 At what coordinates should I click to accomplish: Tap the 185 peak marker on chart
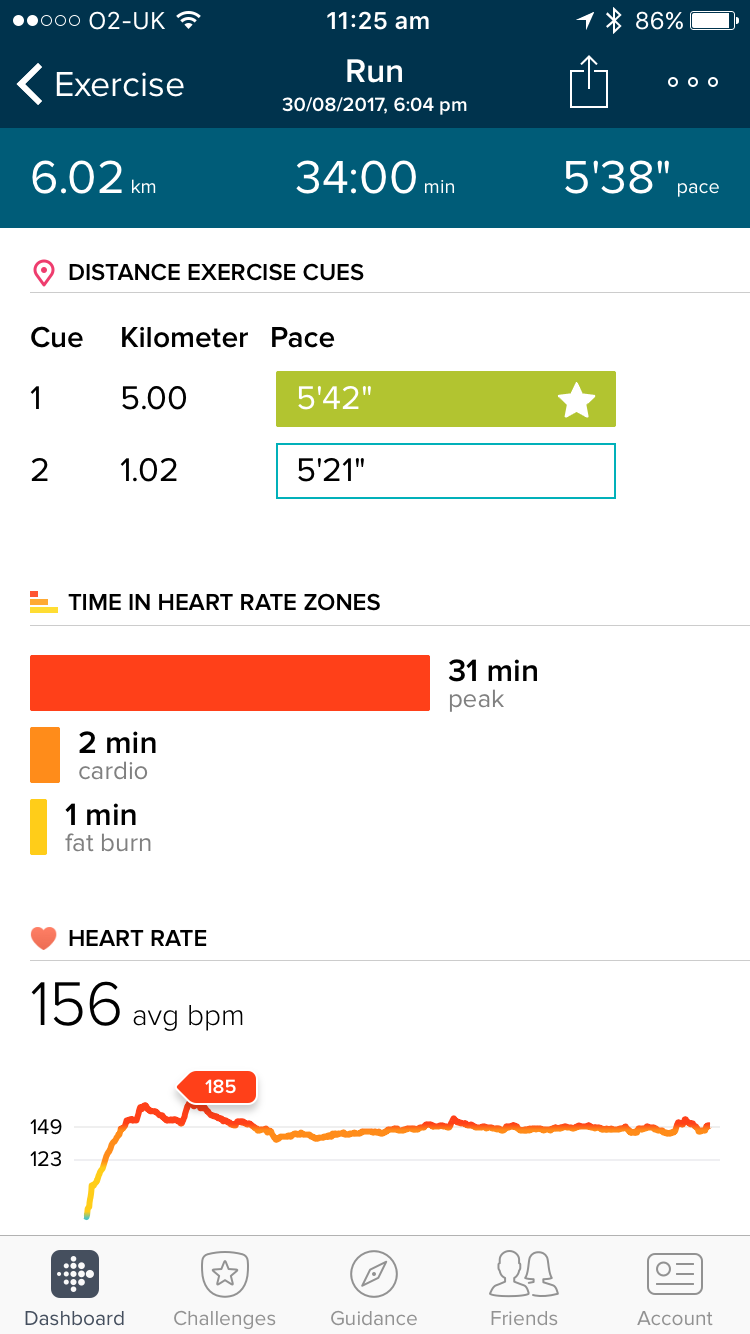click(220, 1087)
